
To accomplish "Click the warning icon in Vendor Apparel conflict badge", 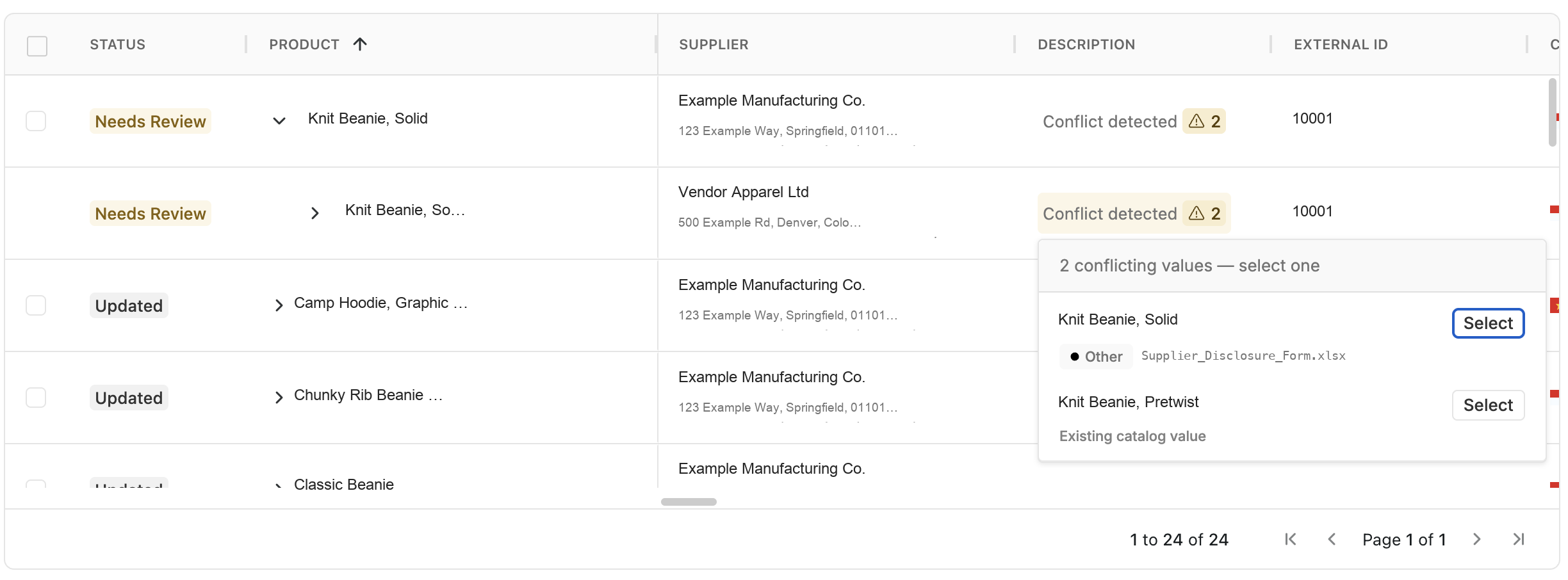I will pyautogui.click(x=1196, y=213).
